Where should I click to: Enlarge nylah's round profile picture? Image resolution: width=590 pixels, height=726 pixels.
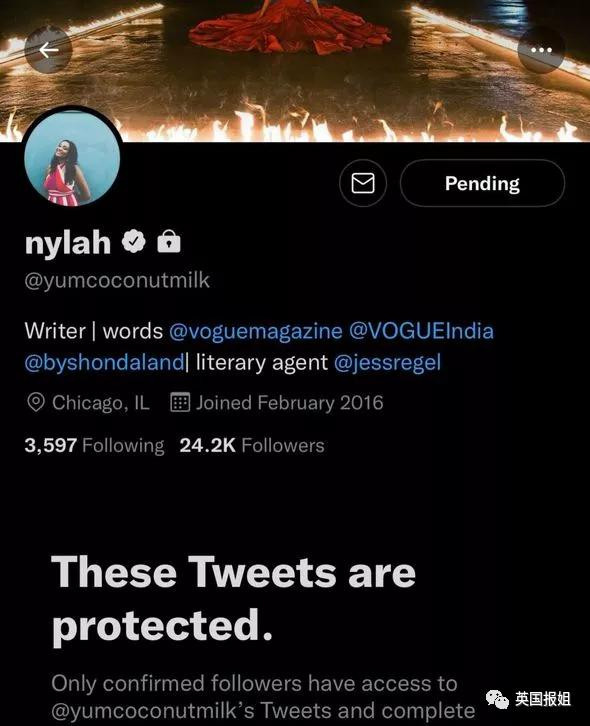pos(72,158)
